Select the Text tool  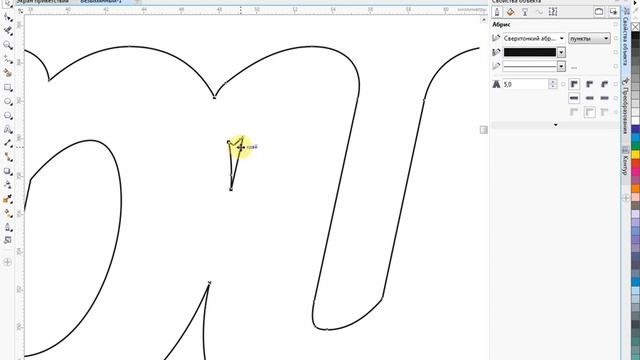tap(8, 129)
